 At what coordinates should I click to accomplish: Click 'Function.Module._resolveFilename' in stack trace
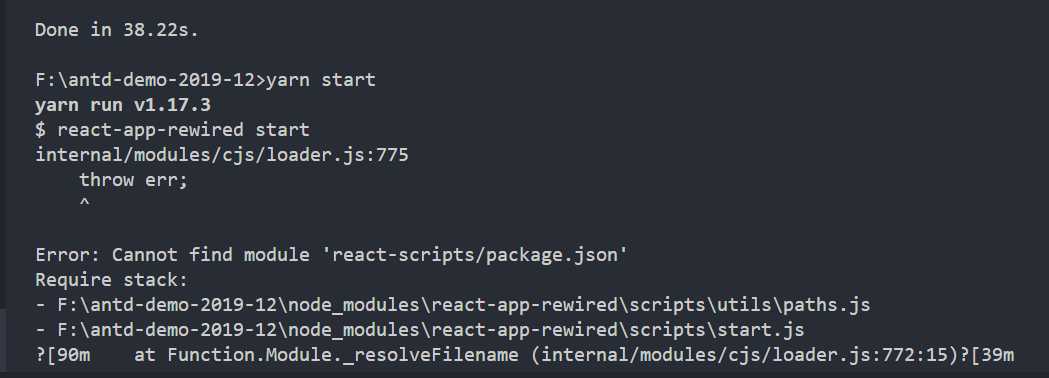pos(343,355)
